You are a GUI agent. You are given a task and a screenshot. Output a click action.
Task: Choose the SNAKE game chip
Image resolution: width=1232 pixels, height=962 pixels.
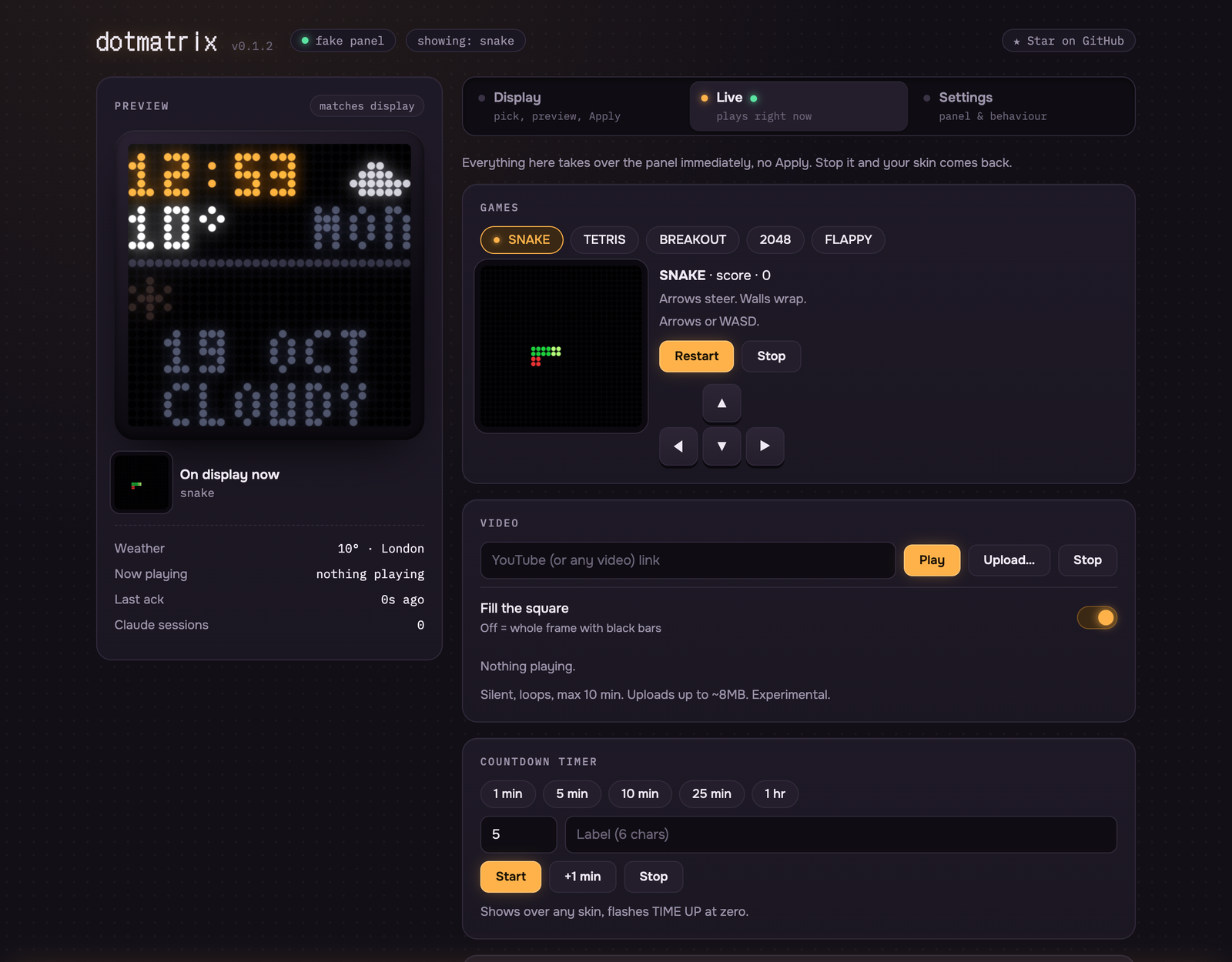coord(522,240)
